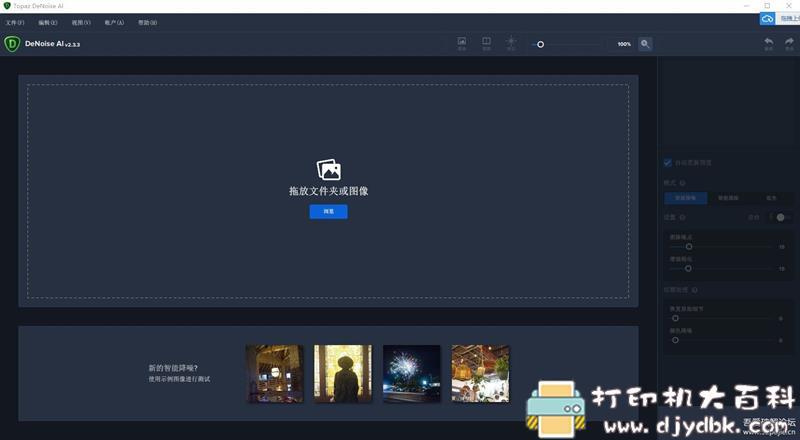Open the 帮助 (Help) menu

coord(147,22)
